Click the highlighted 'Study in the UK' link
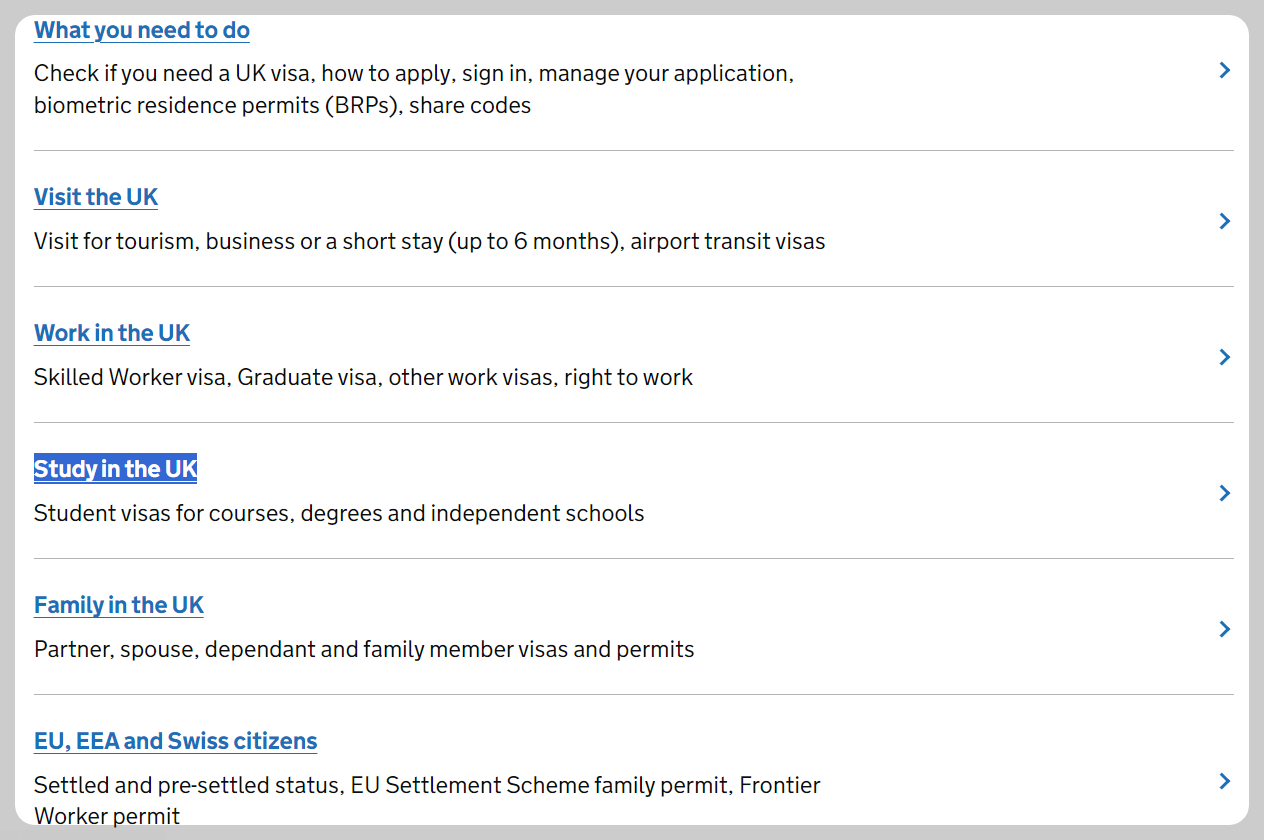1264x840 pixels. coord(115,469)
